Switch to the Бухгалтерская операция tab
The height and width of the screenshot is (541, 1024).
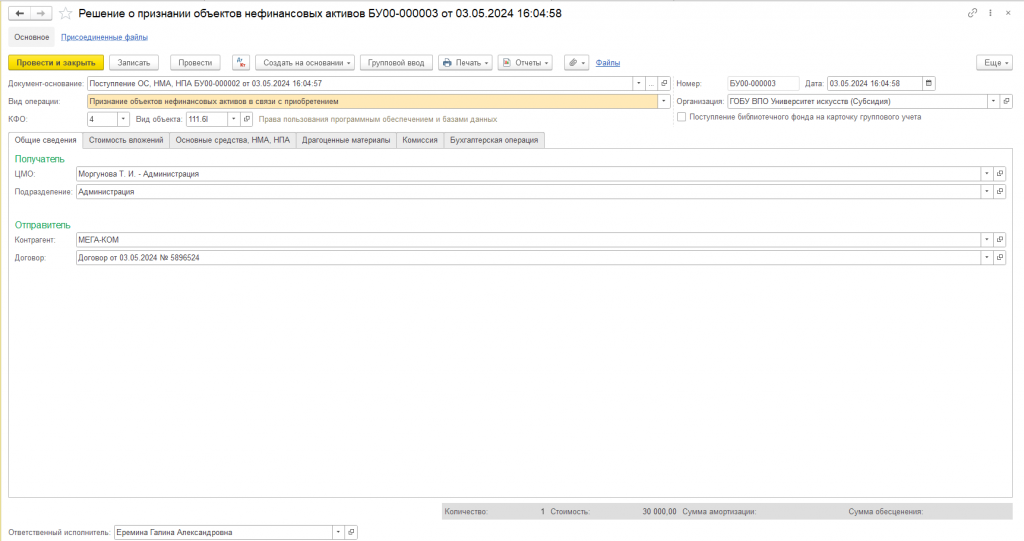point(494,140)
